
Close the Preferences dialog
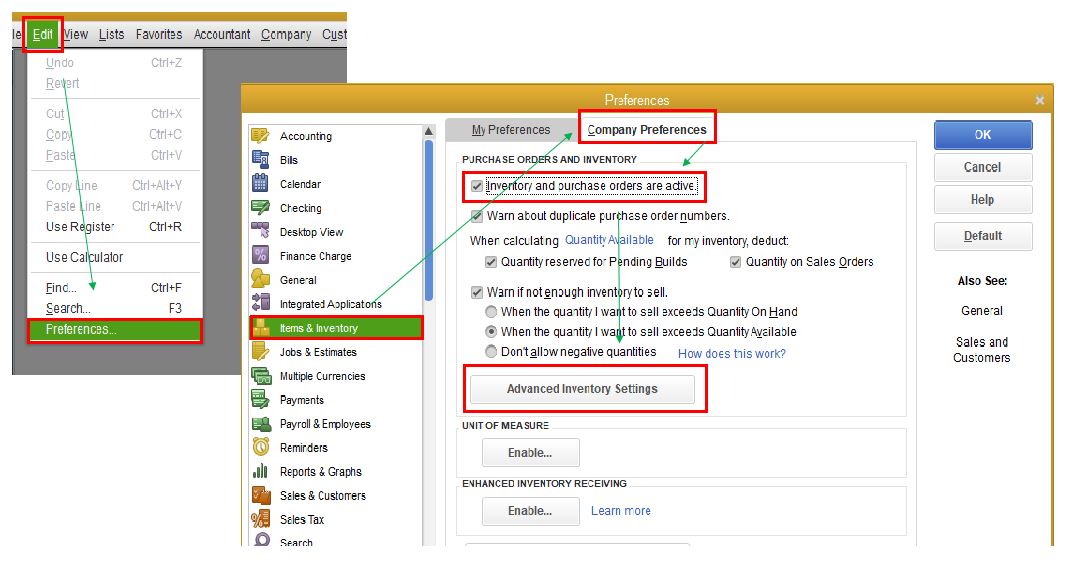point(1039,101)
